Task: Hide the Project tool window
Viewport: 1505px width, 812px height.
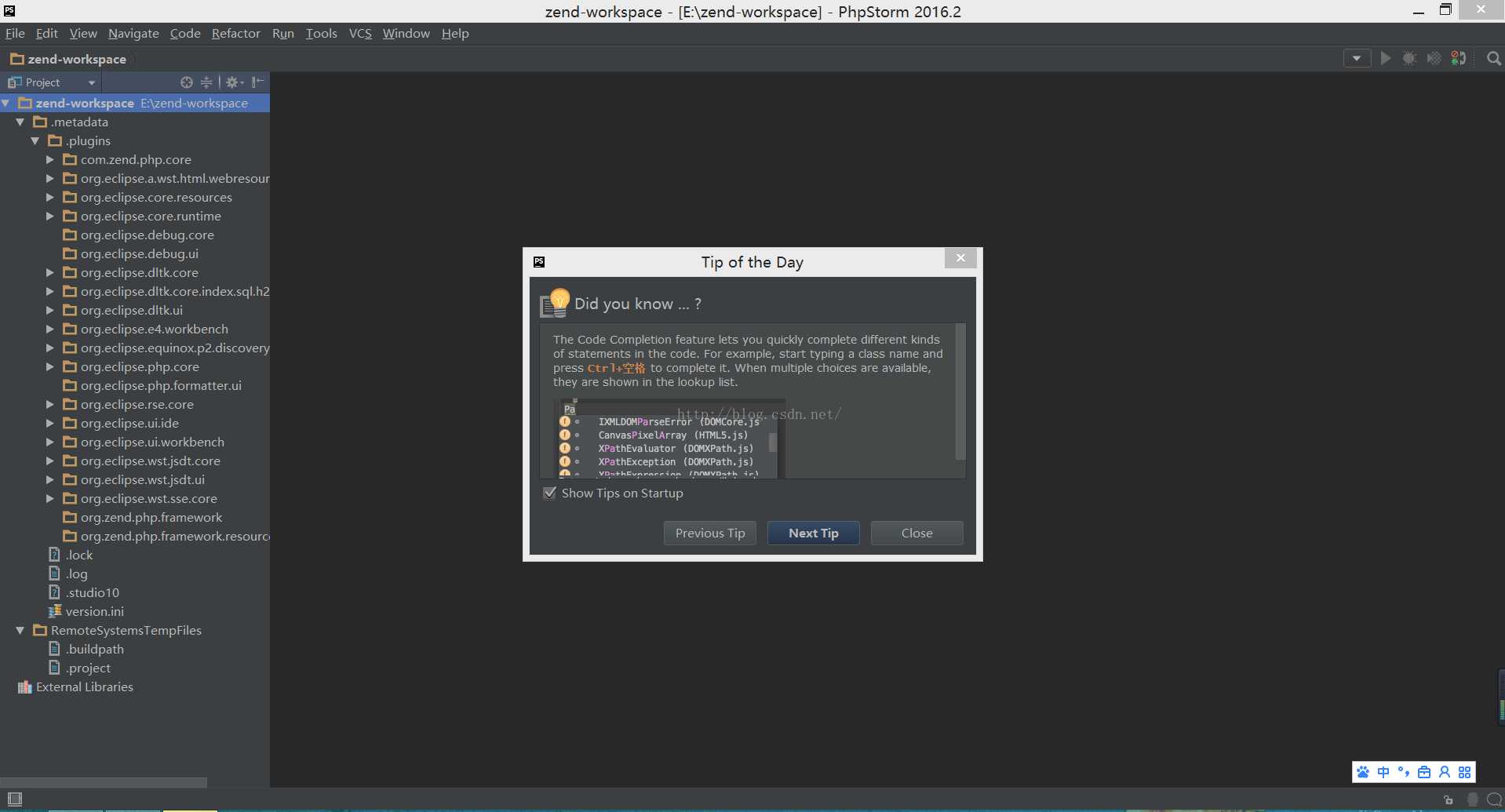Action: pyautogui.click(x=258, y=82)
